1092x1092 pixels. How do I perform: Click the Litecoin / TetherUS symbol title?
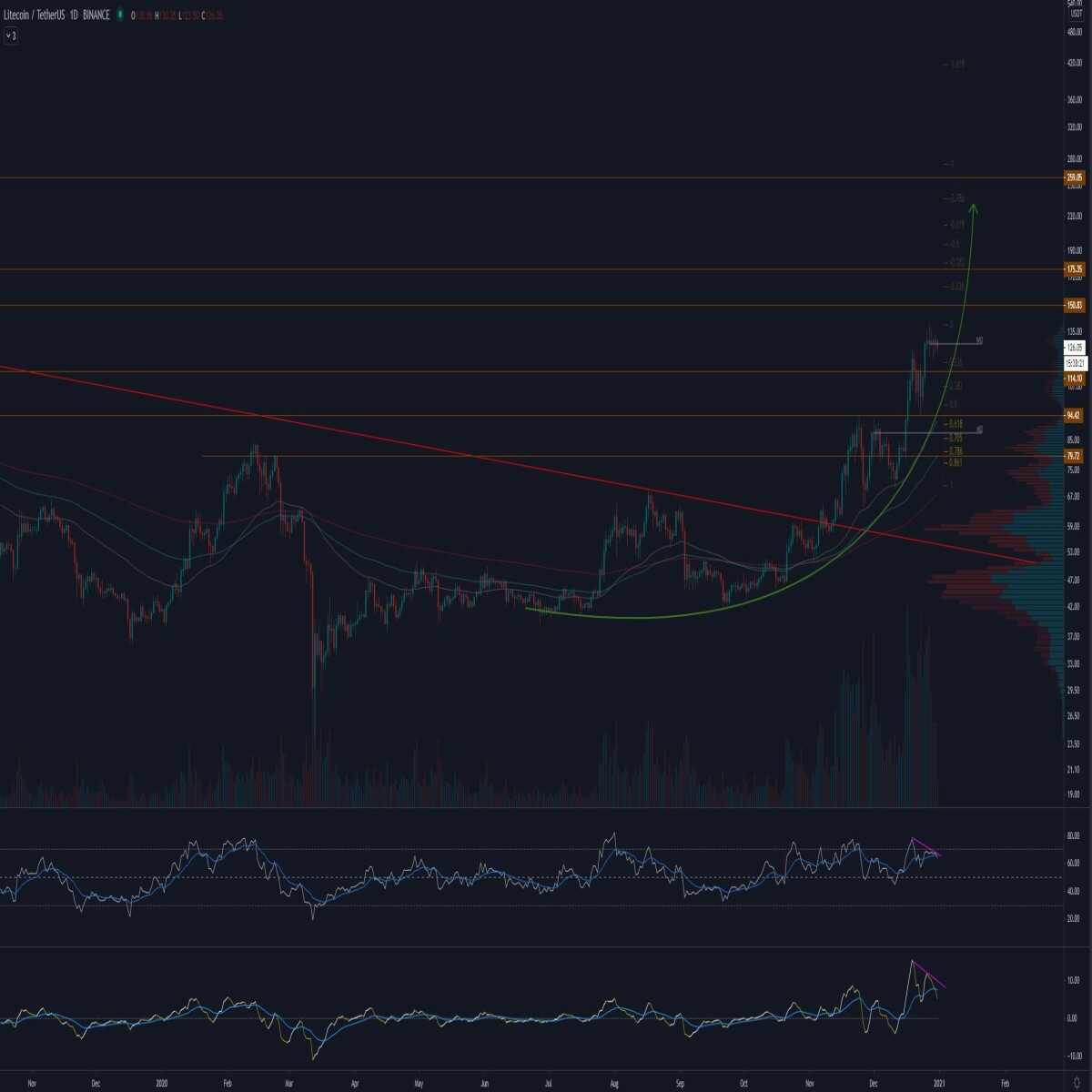[34, 15]
